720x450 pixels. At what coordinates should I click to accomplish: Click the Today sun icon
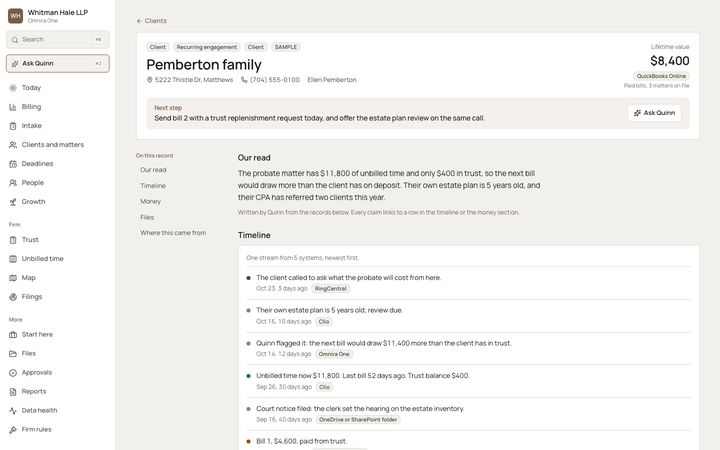(13, 88)
